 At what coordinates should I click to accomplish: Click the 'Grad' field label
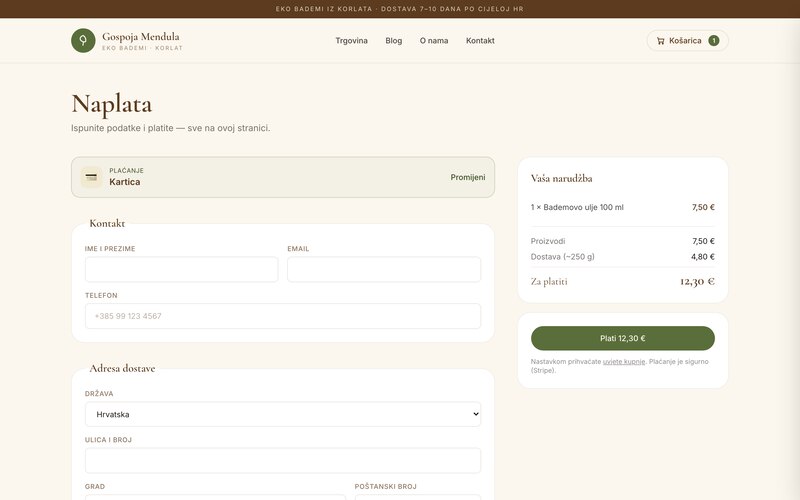(x=95, y=486)
